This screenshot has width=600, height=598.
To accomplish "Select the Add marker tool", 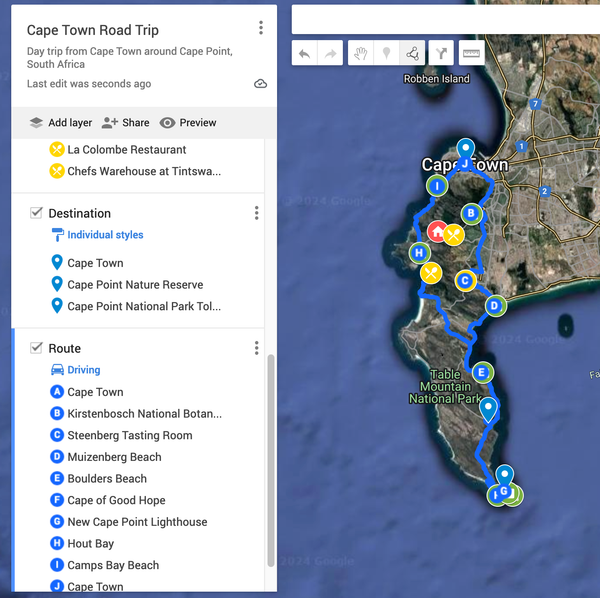I will pos(386,53).
